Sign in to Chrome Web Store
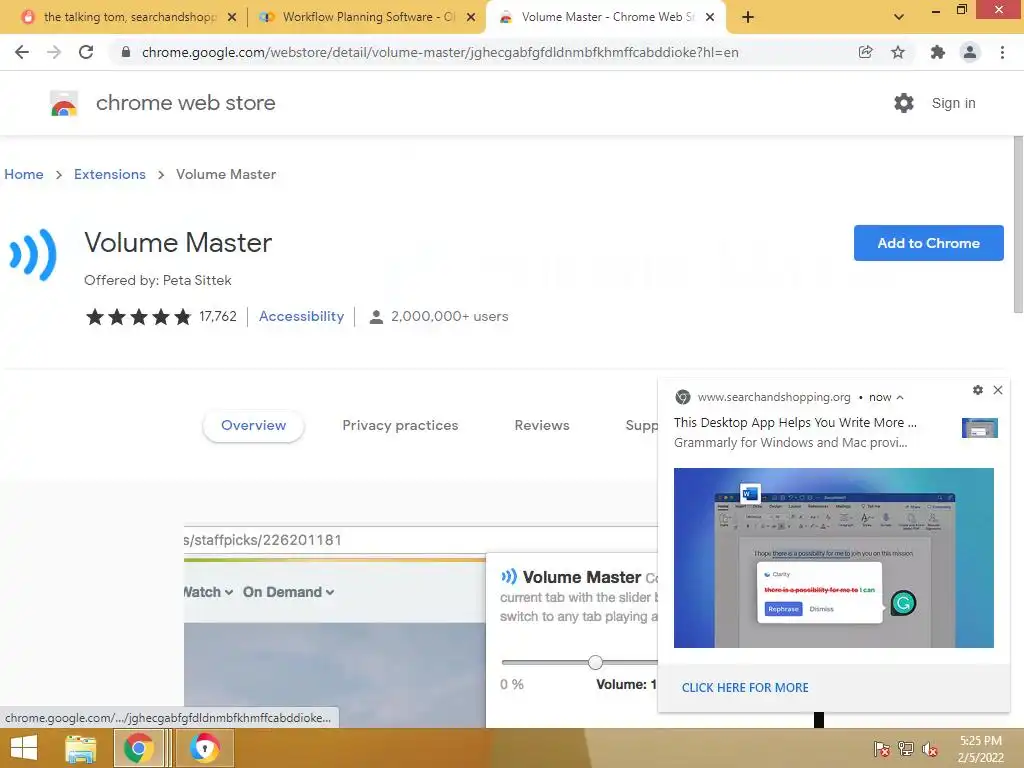 click(953, 103)
